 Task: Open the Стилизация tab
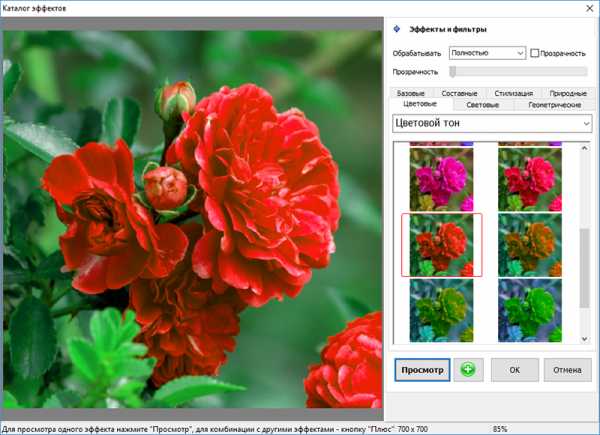[514, 93]
